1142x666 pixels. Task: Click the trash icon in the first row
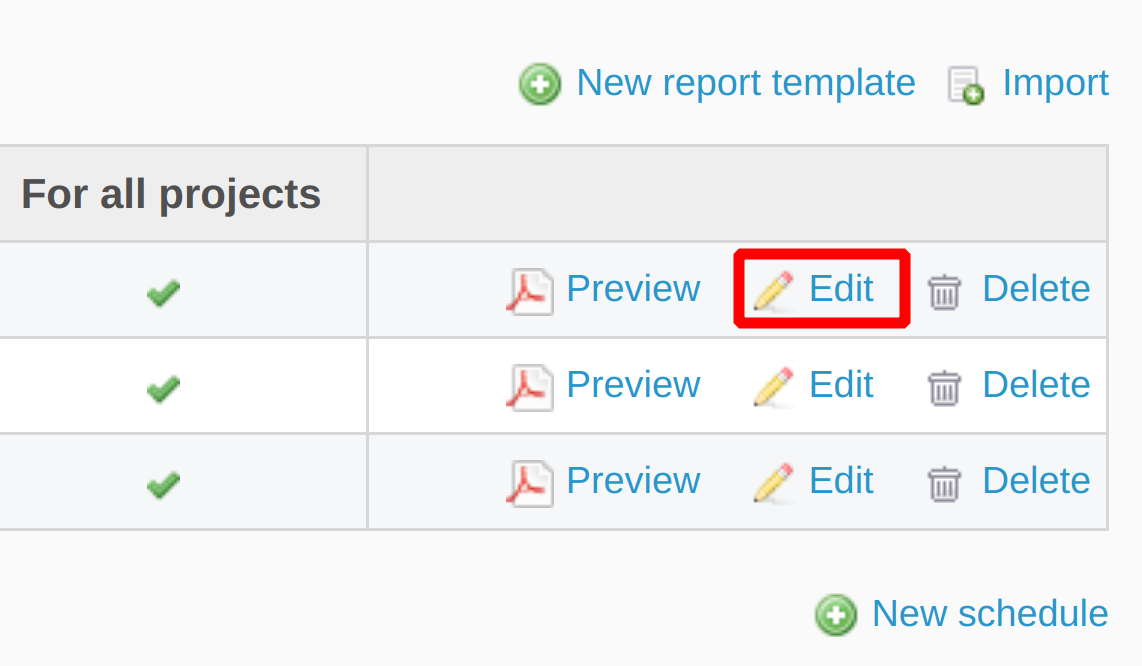coord(944,292)
